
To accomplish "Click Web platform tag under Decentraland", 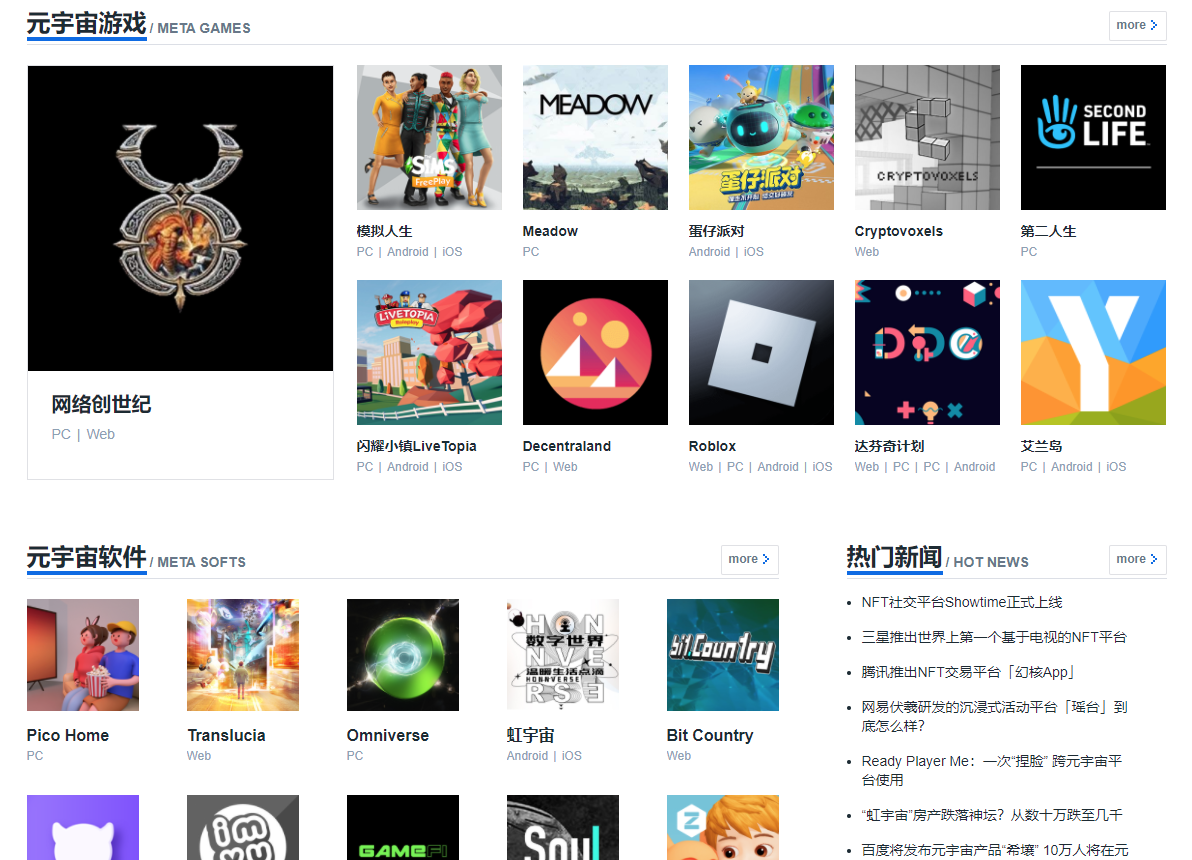I will tap(565, 467).
